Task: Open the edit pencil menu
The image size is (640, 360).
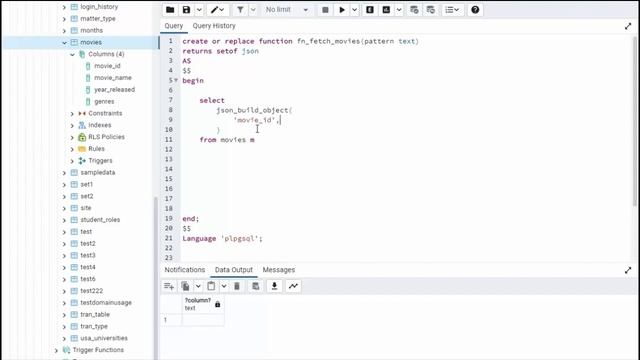Action: click(x=217, y=10)
